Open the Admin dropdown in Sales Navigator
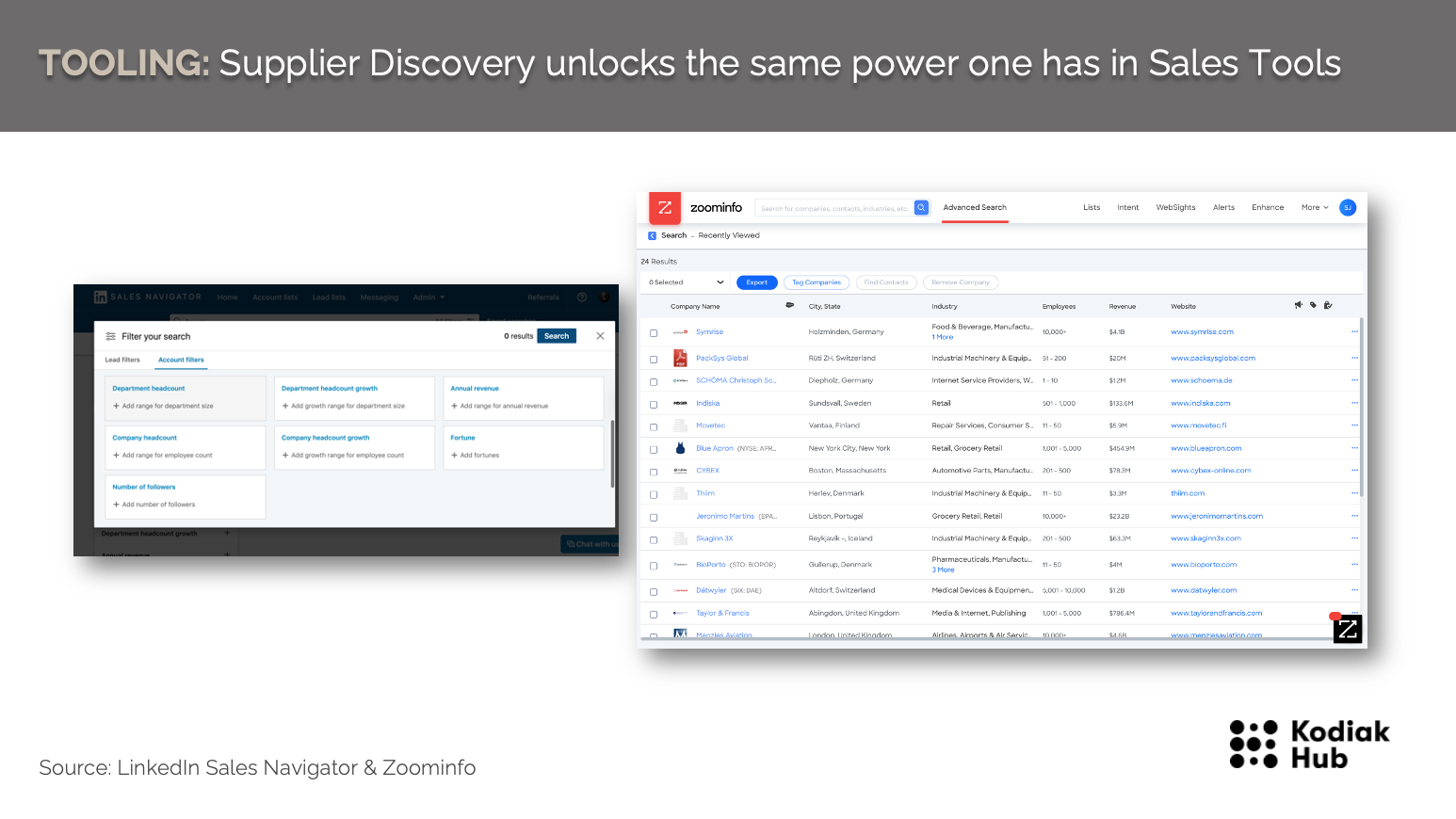Screen dimensions: 1456x819 point(429,297)
